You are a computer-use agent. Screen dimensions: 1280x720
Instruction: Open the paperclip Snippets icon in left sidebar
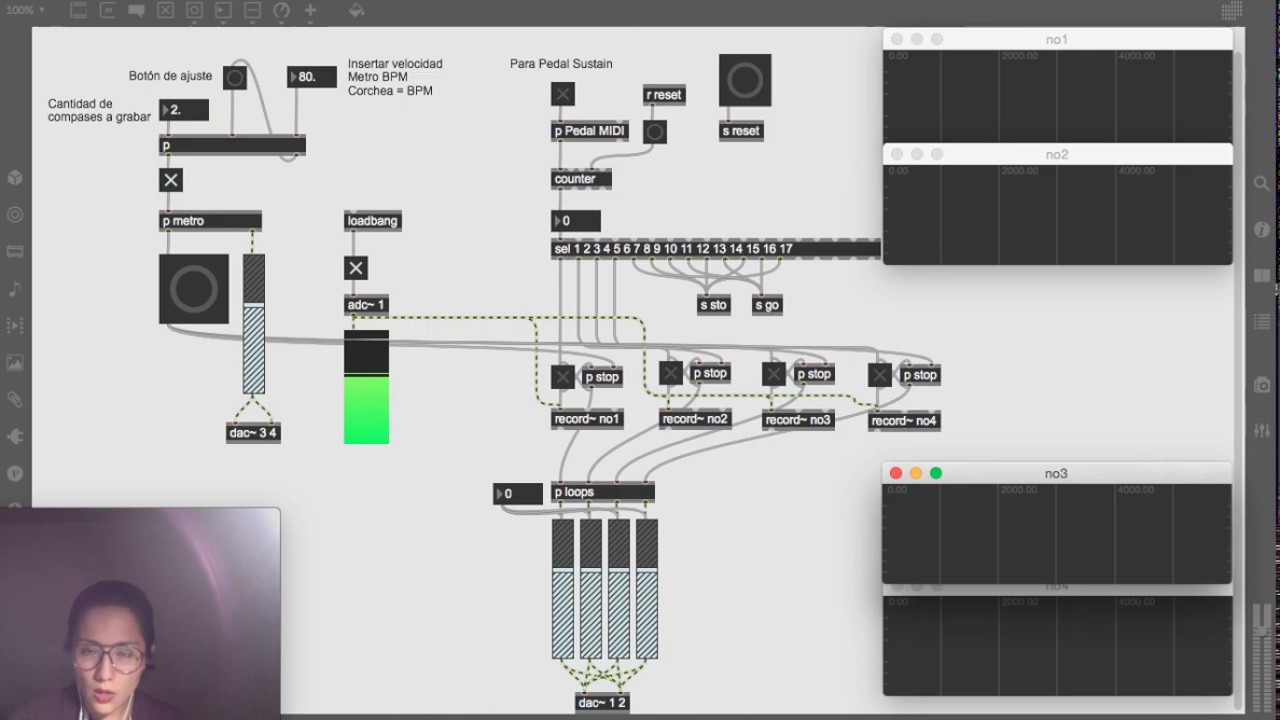point(15,399)
